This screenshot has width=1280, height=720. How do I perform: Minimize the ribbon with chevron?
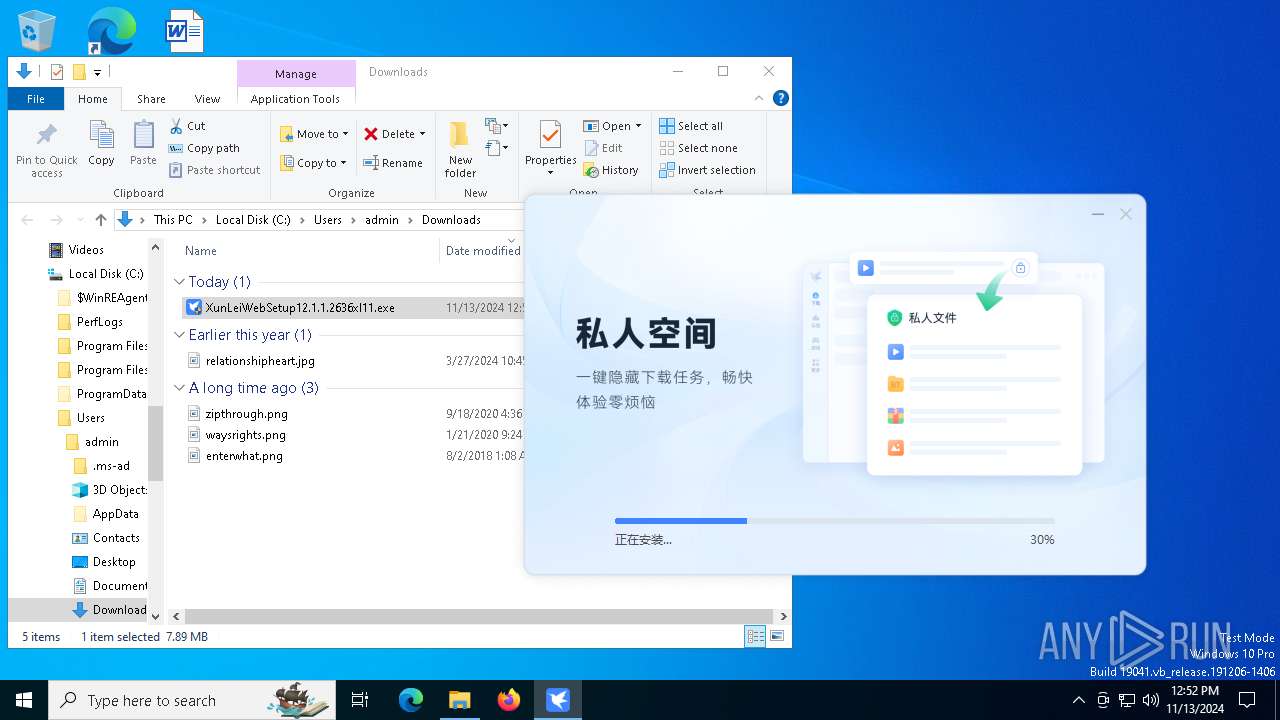click(760, 98)
